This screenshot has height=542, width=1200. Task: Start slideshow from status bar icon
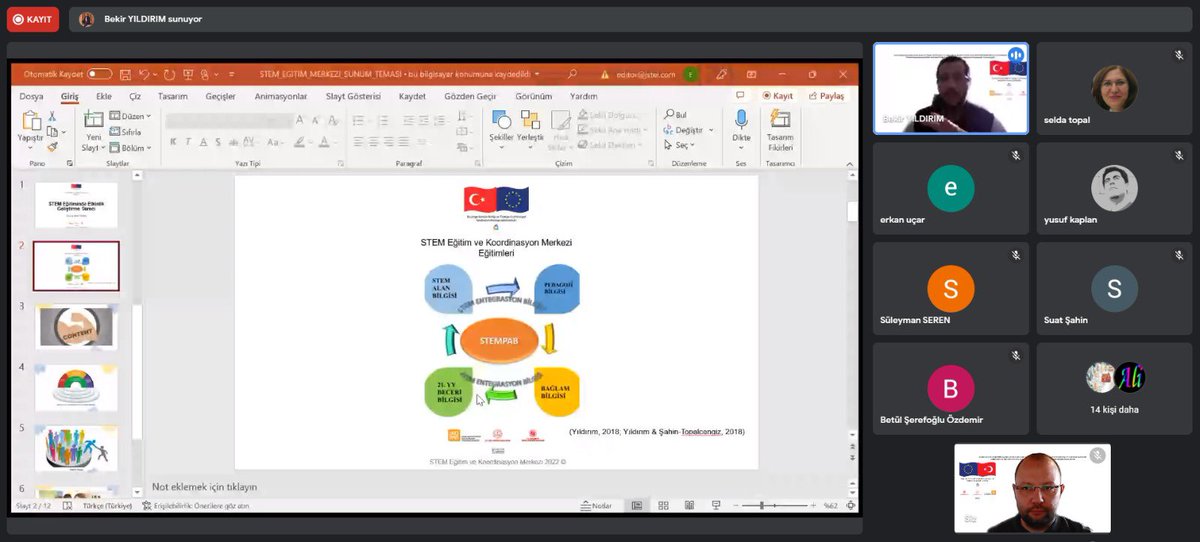point(716,506)
